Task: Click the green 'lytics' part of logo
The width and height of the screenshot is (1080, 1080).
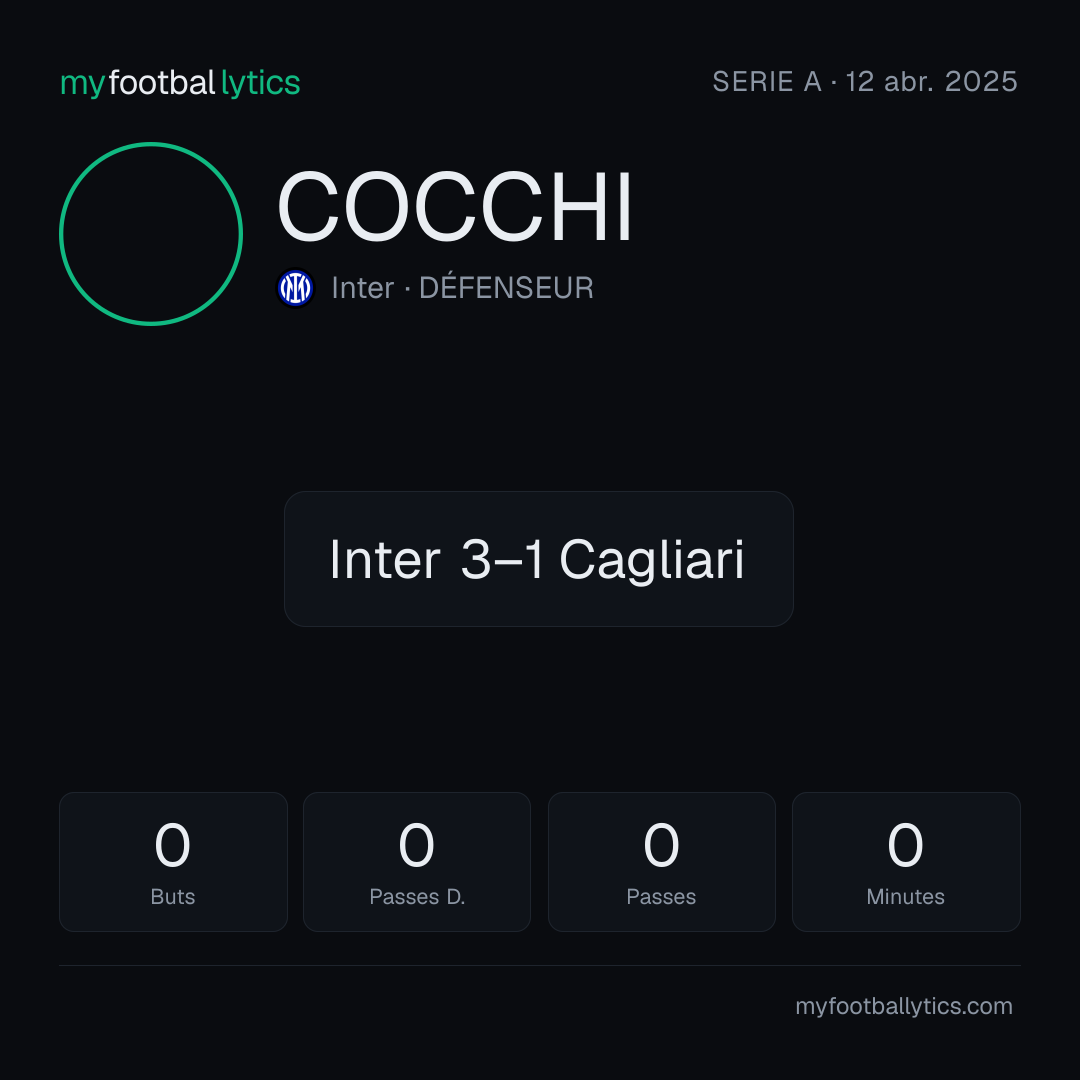Action: (260, 84)
